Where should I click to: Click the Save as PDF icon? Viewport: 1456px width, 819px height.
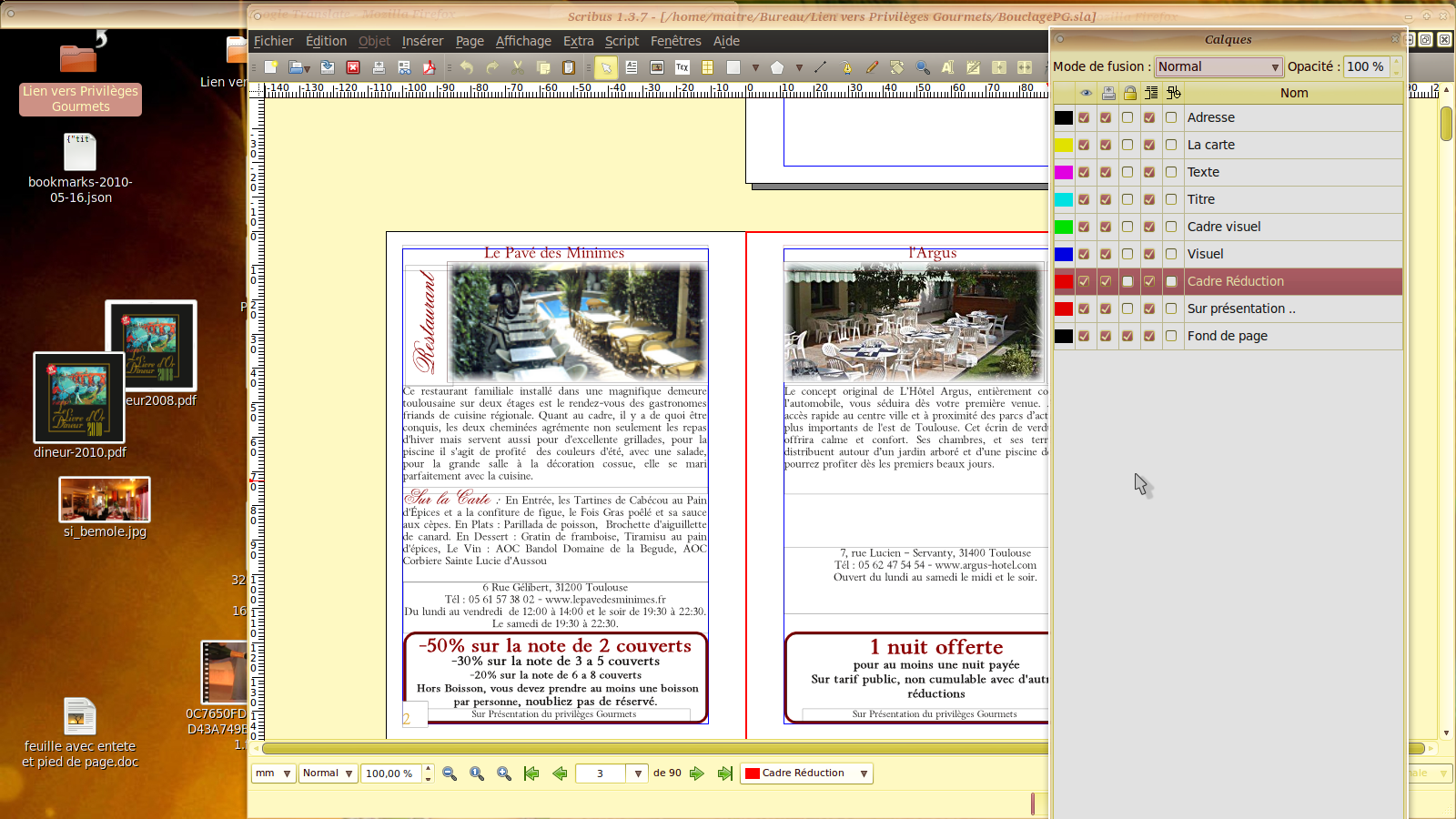point(430,67)
